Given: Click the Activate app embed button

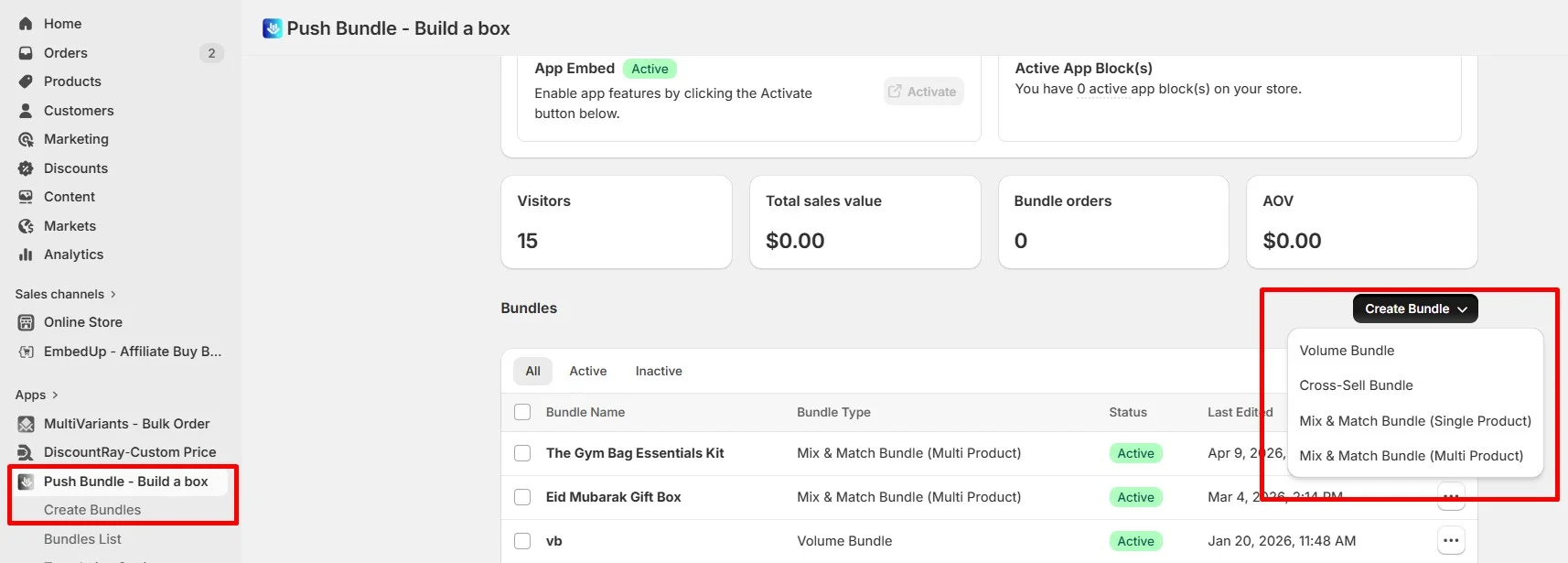Looking at the screenshot, I should point(923,92).
